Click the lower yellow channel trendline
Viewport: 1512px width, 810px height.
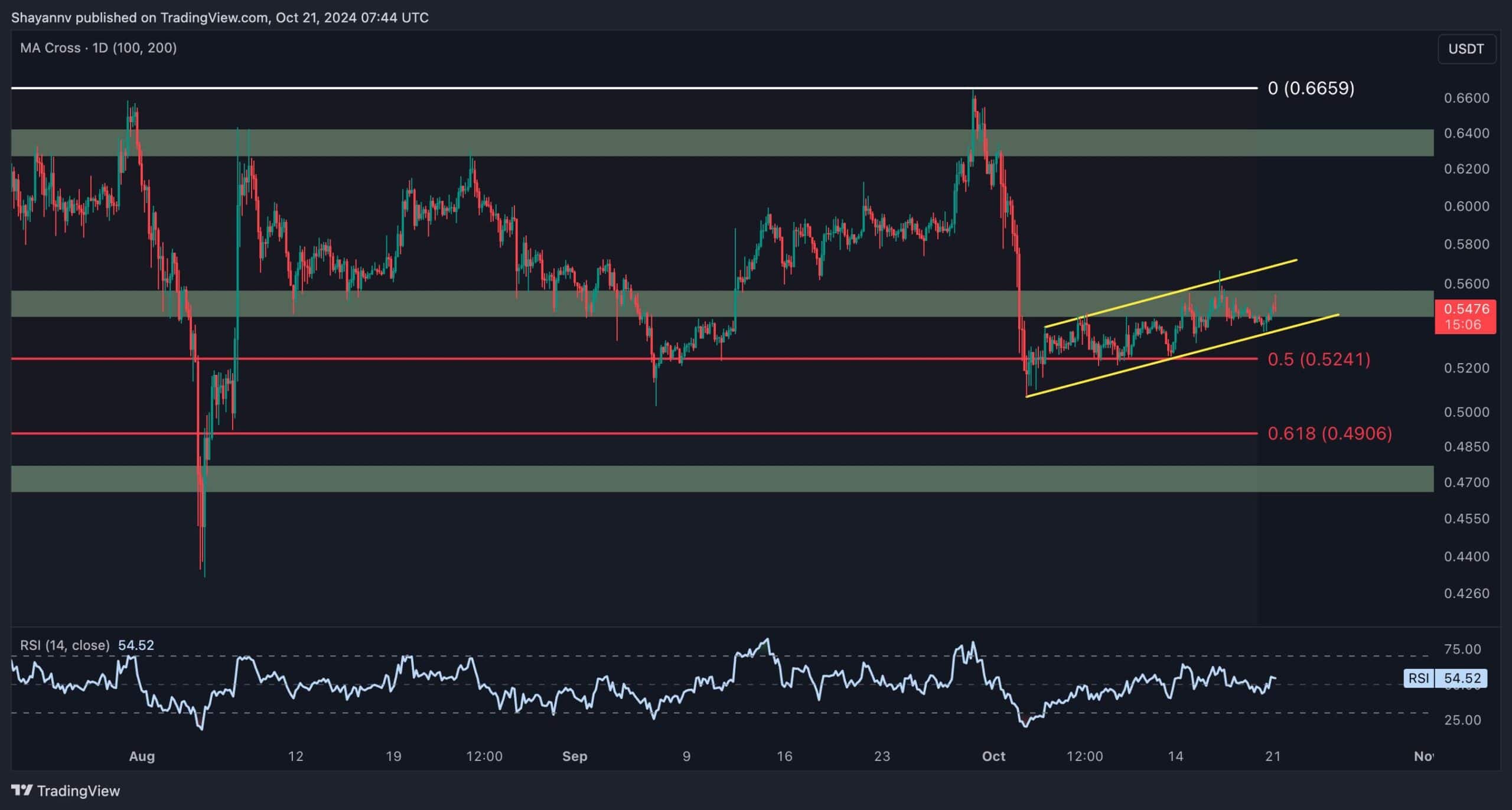coord(1182,355)
